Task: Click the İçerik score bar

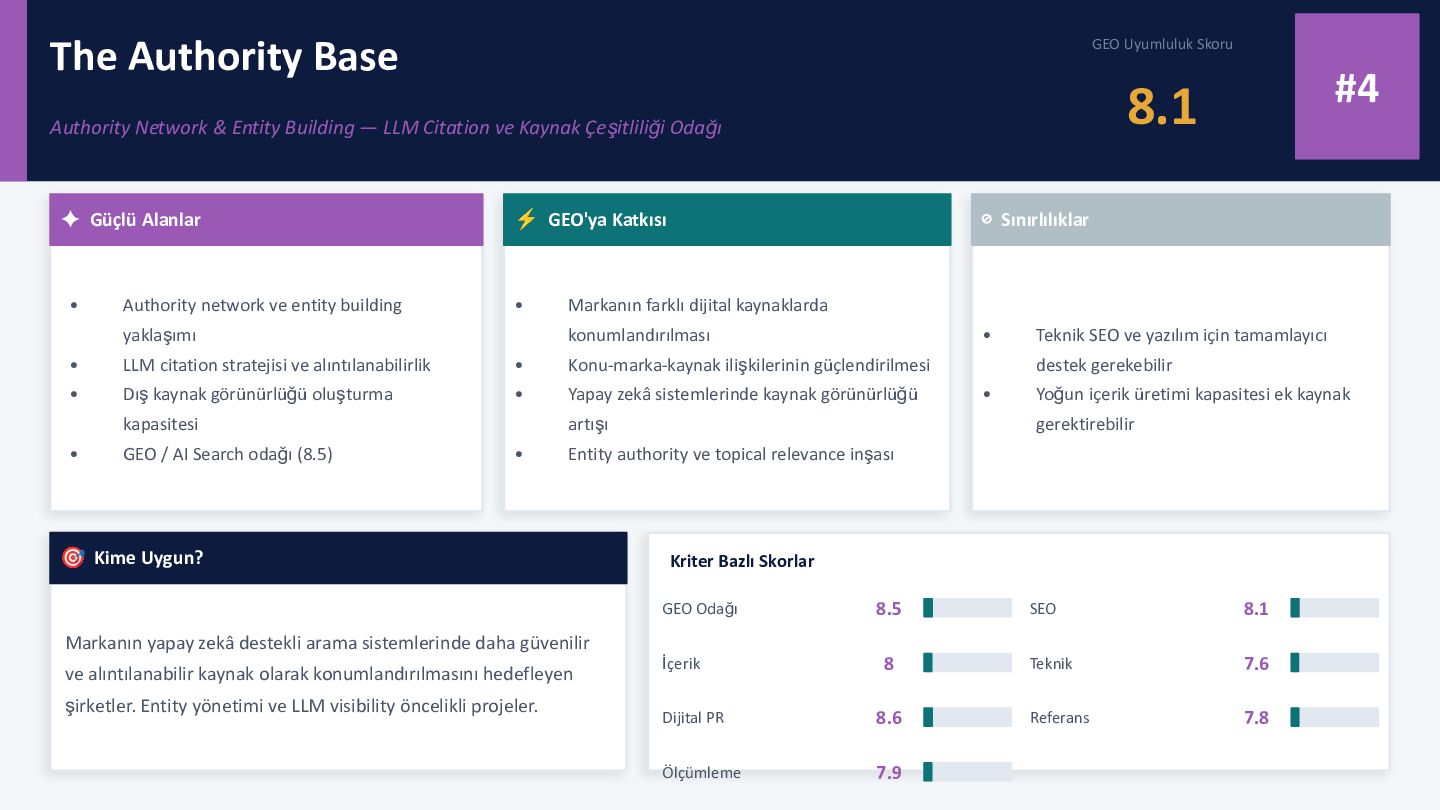Action: (967, 662)
